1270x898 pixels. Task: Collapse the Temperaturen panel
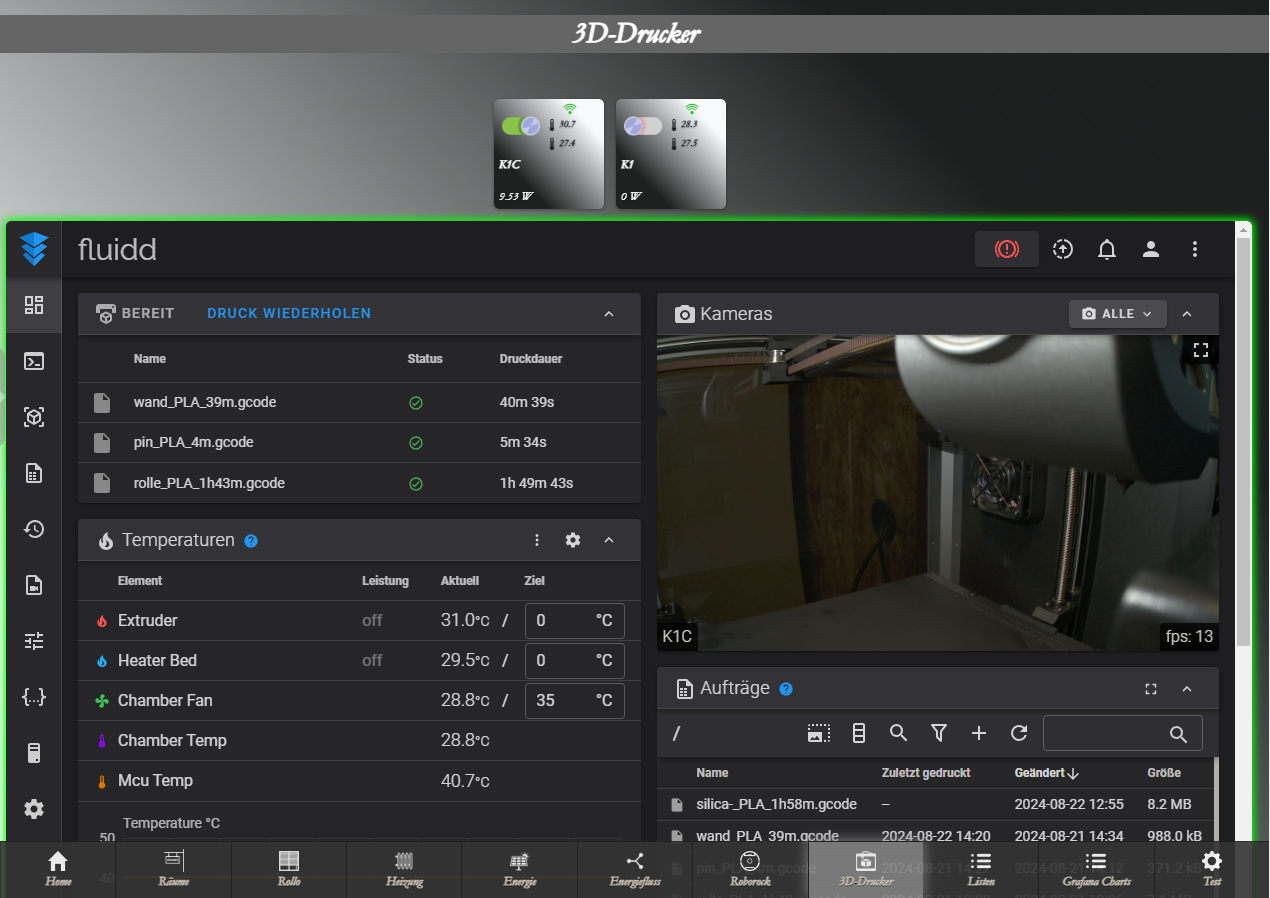pyautogui.click(x=608, y=540)
